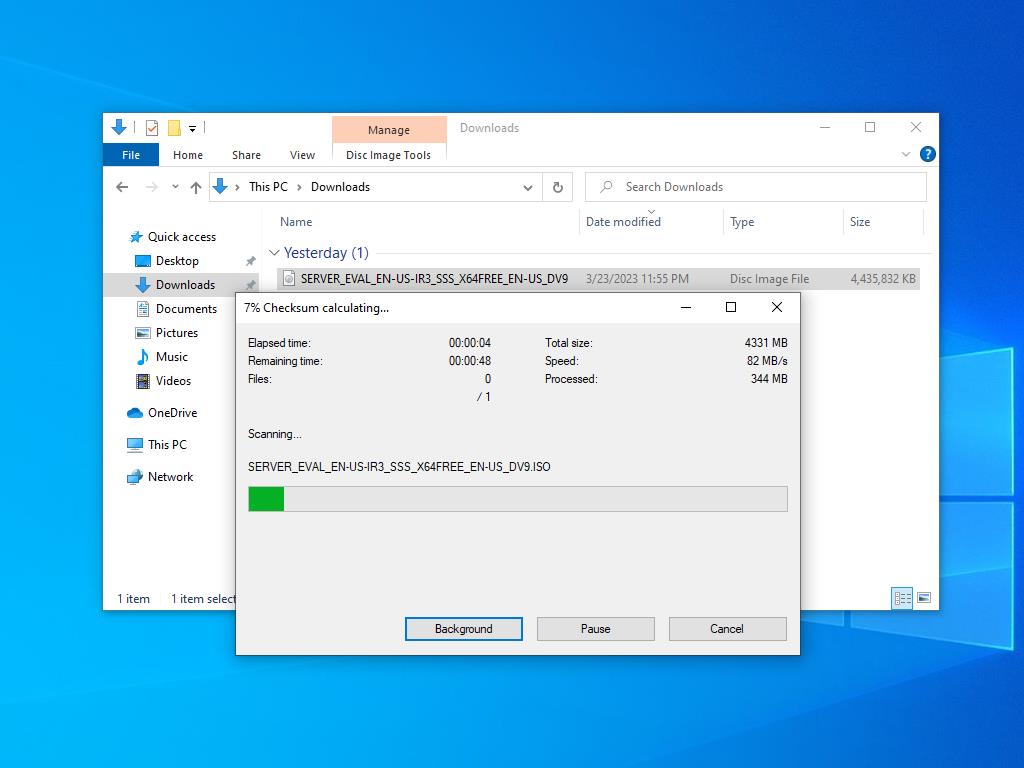This screenshot has width=1024, height=768.
Task: Click the ISO file name in checksum dialog
Action: pyautogui.click(x=399, y=467)
